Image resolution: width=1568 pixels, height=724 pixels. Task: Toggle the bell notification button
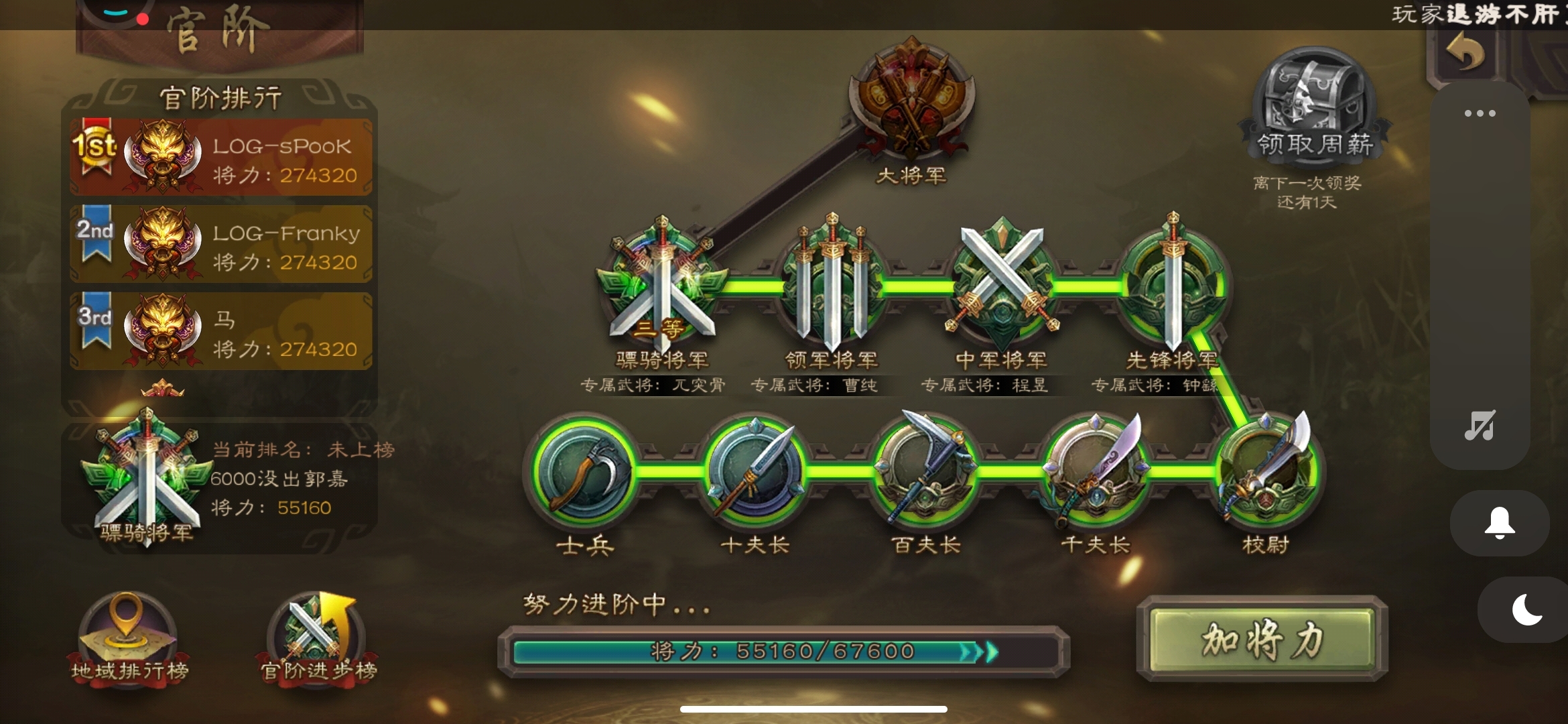[1500, 523]
